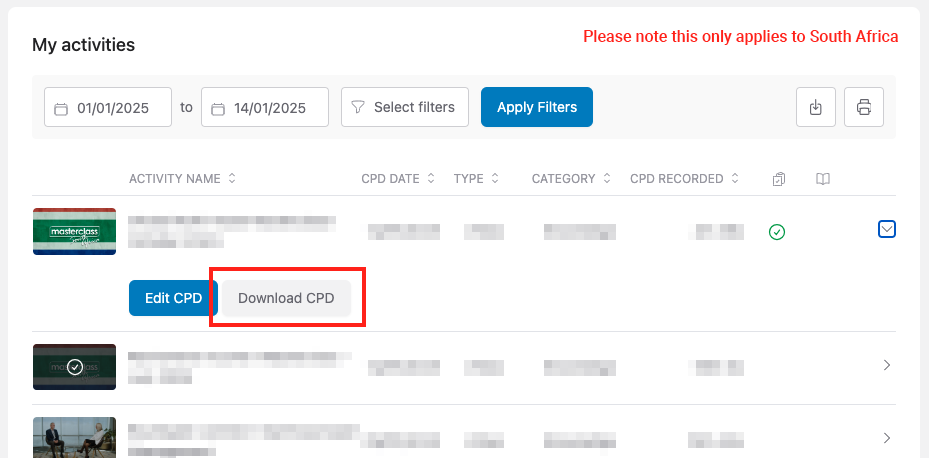Viewport: 929px width, 458px height.
Task: Open the masterclass thumbnail in first row
Action: (74, 231)
